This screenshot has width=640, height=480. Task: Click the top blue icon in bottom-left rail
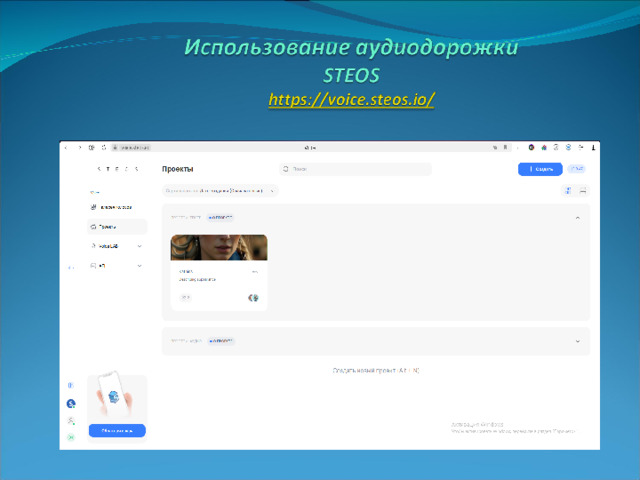(71, 385)
